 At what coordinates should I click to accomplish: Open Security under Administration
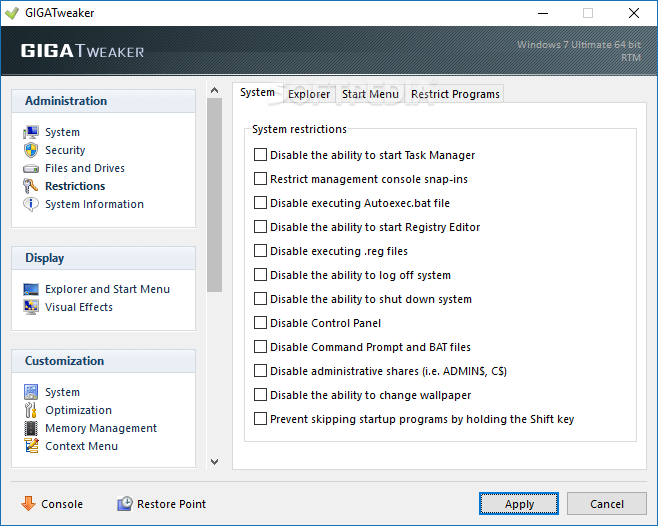click(x=65, y=150)
